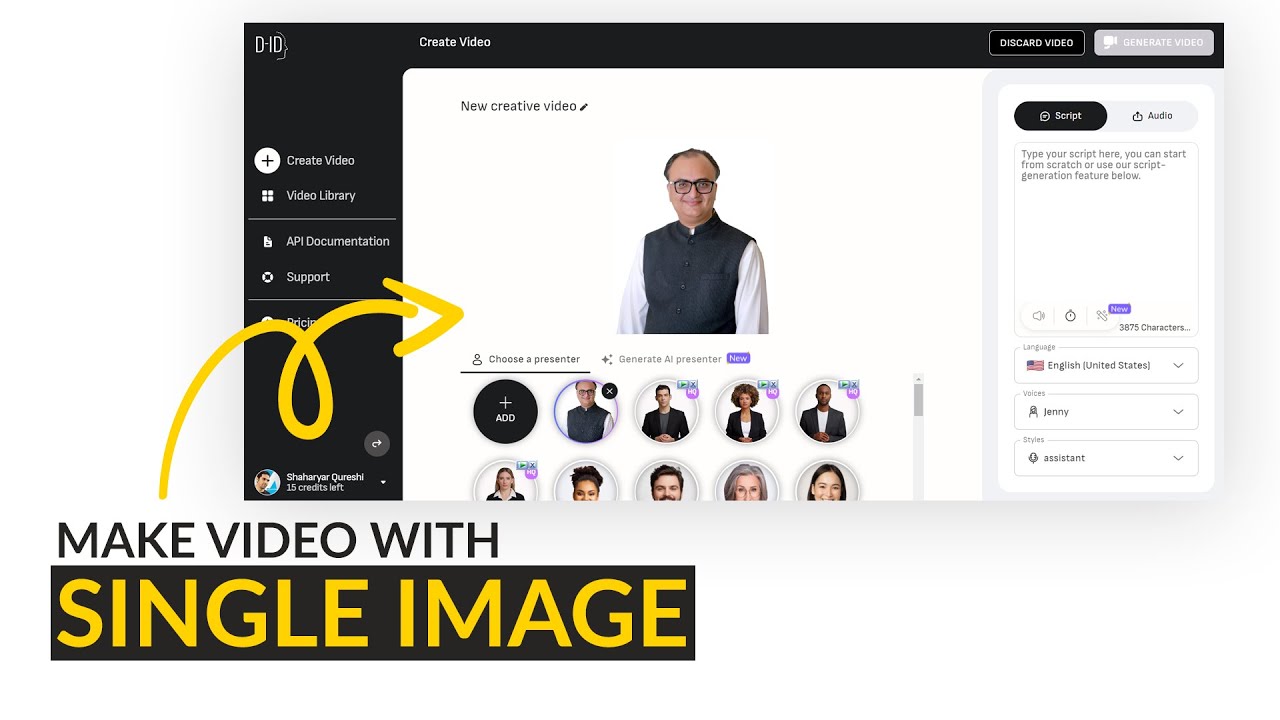Viewport: 1280px width, 720px height.
Task: Select the bearded man presenter
Action: pos(666,481)
